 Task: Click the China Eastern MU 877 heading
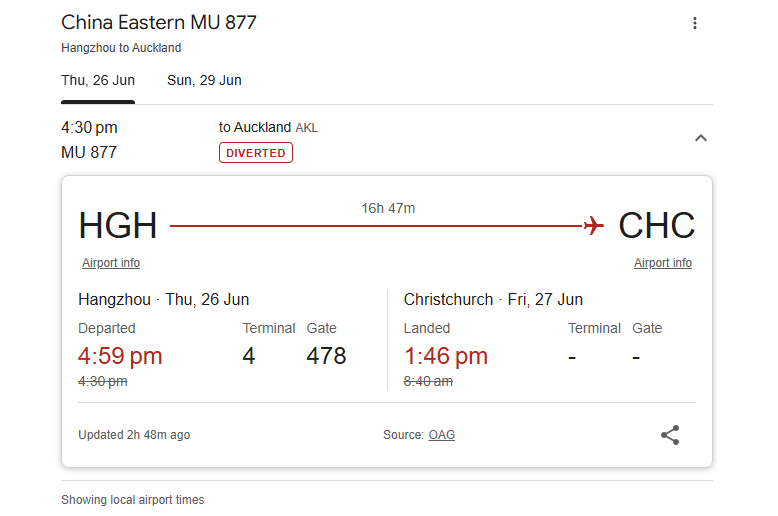coord(159,23)
